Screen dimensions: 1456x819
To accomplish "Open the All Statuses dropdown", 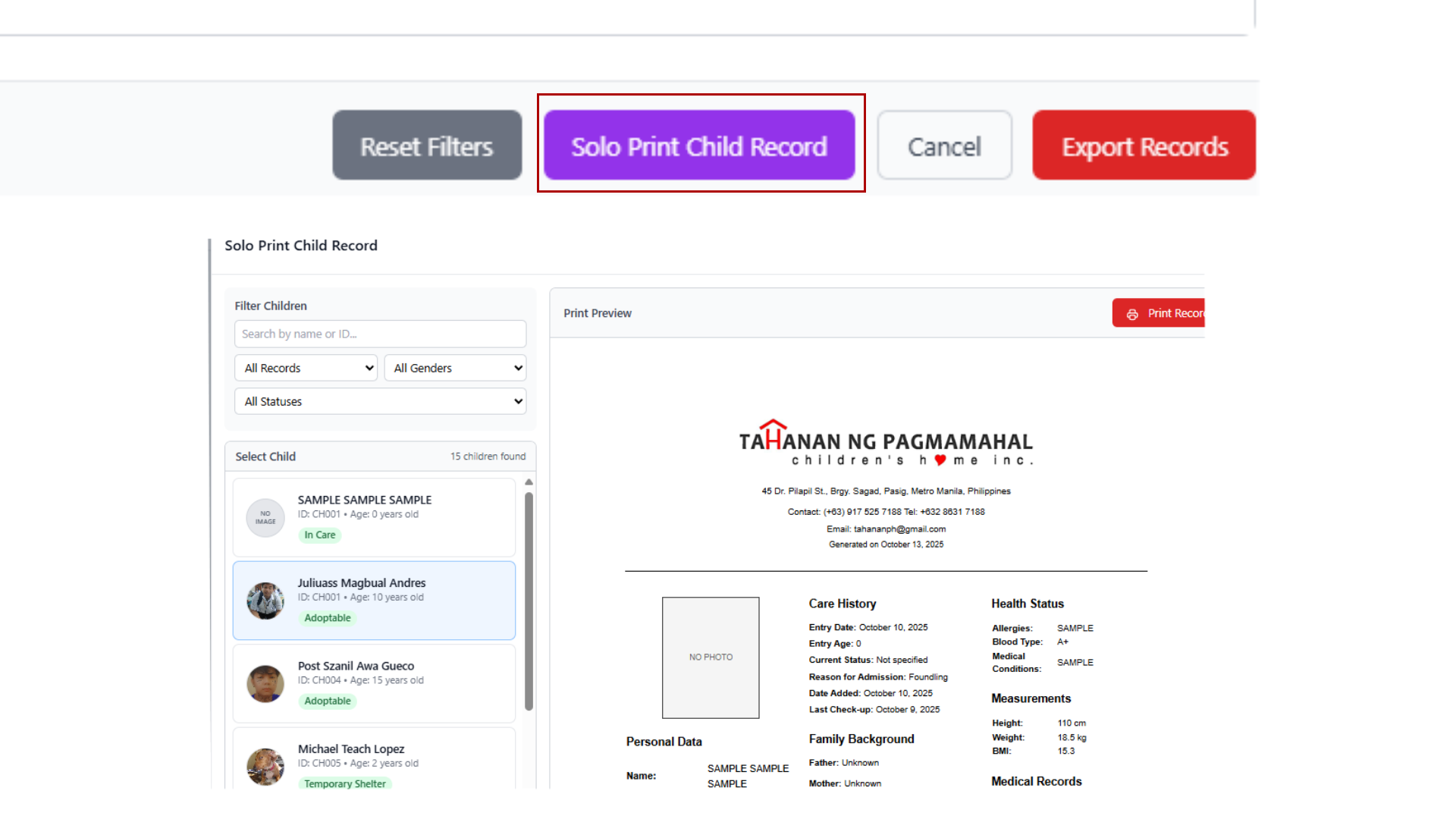I will pos(380,401).
